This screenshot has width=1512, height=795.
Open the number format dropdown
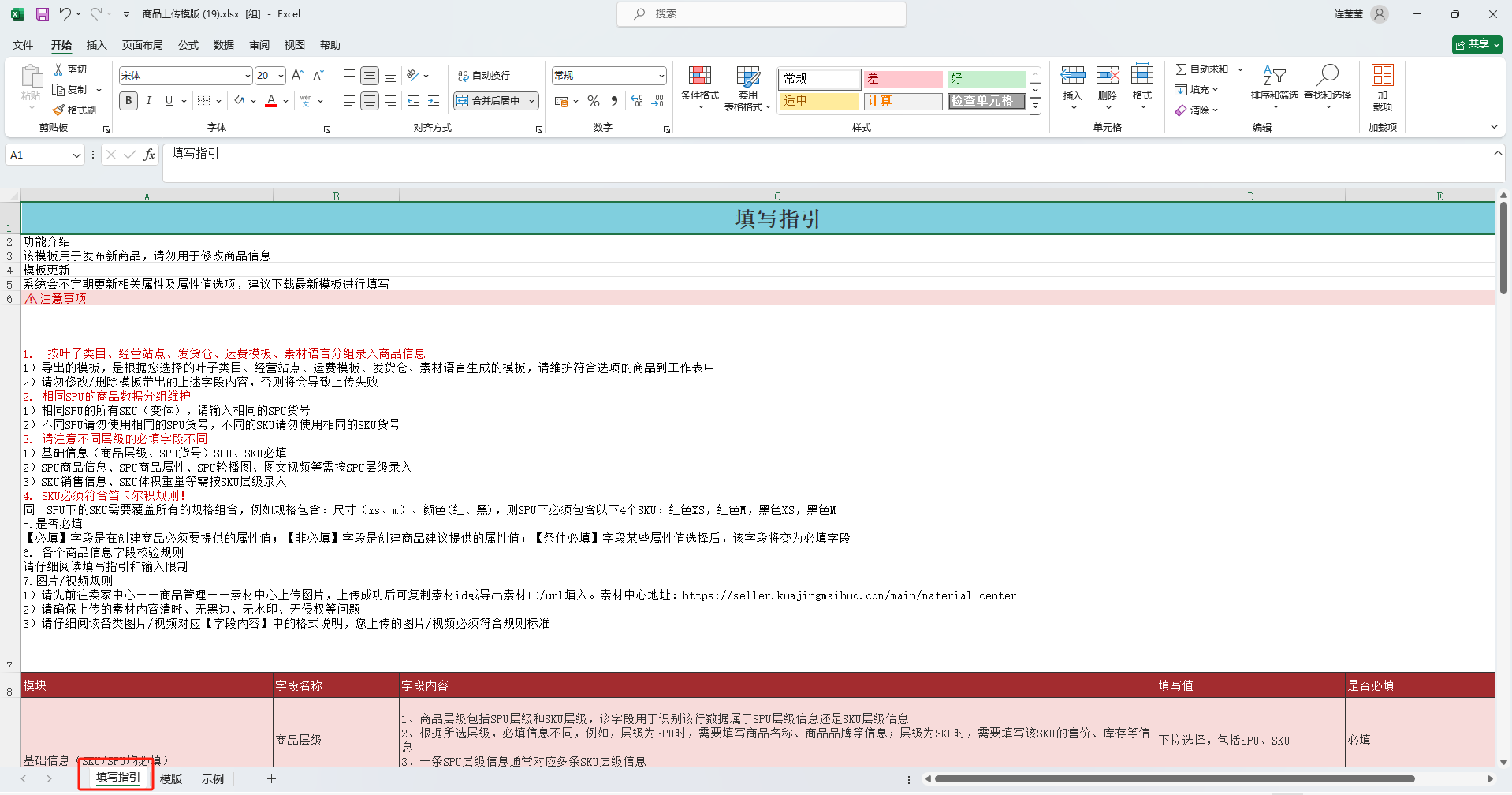pos(661,76)
